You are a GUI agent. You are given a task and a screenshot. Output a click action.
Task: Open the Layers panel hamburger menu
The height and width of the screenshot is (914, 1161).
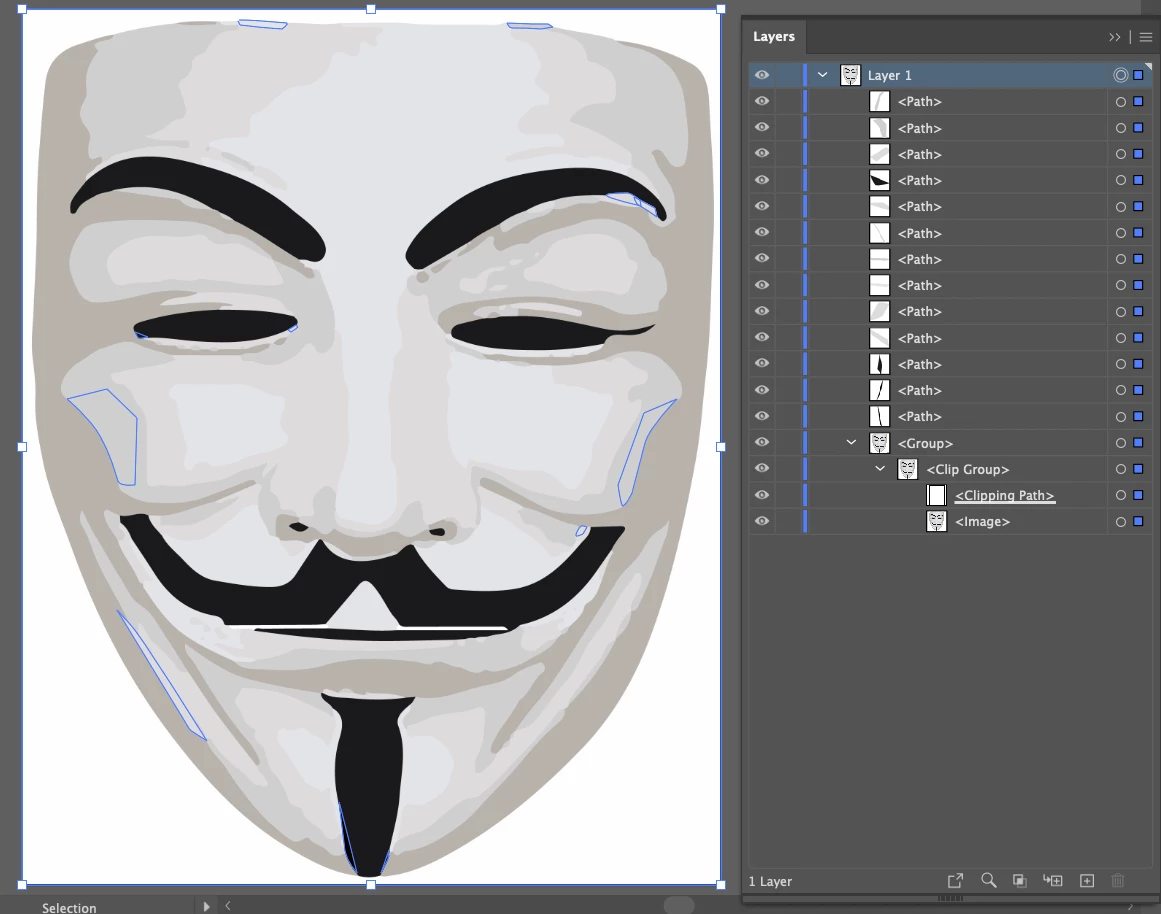(1145, 37)
